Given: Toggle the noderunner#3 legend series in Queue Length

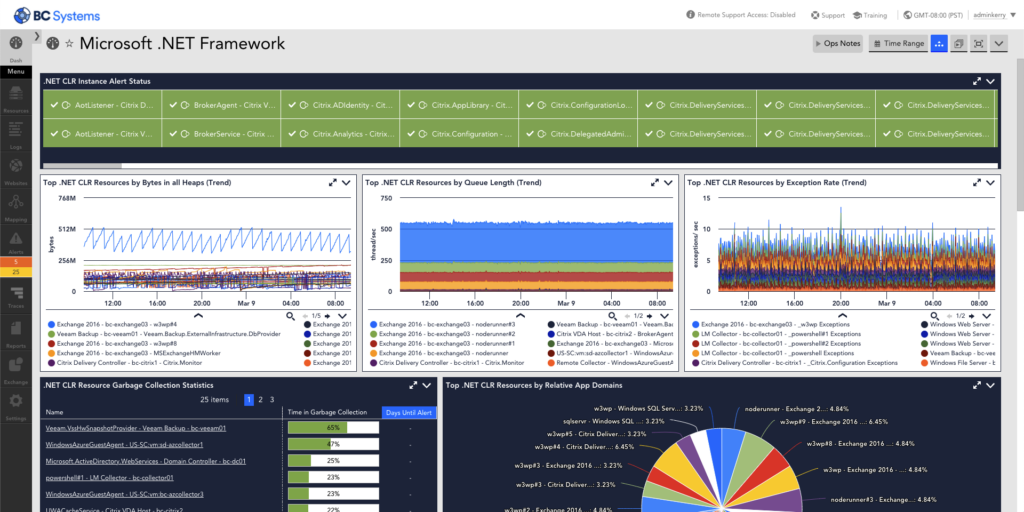Looking at the screenshot, I should pos(443,324).
